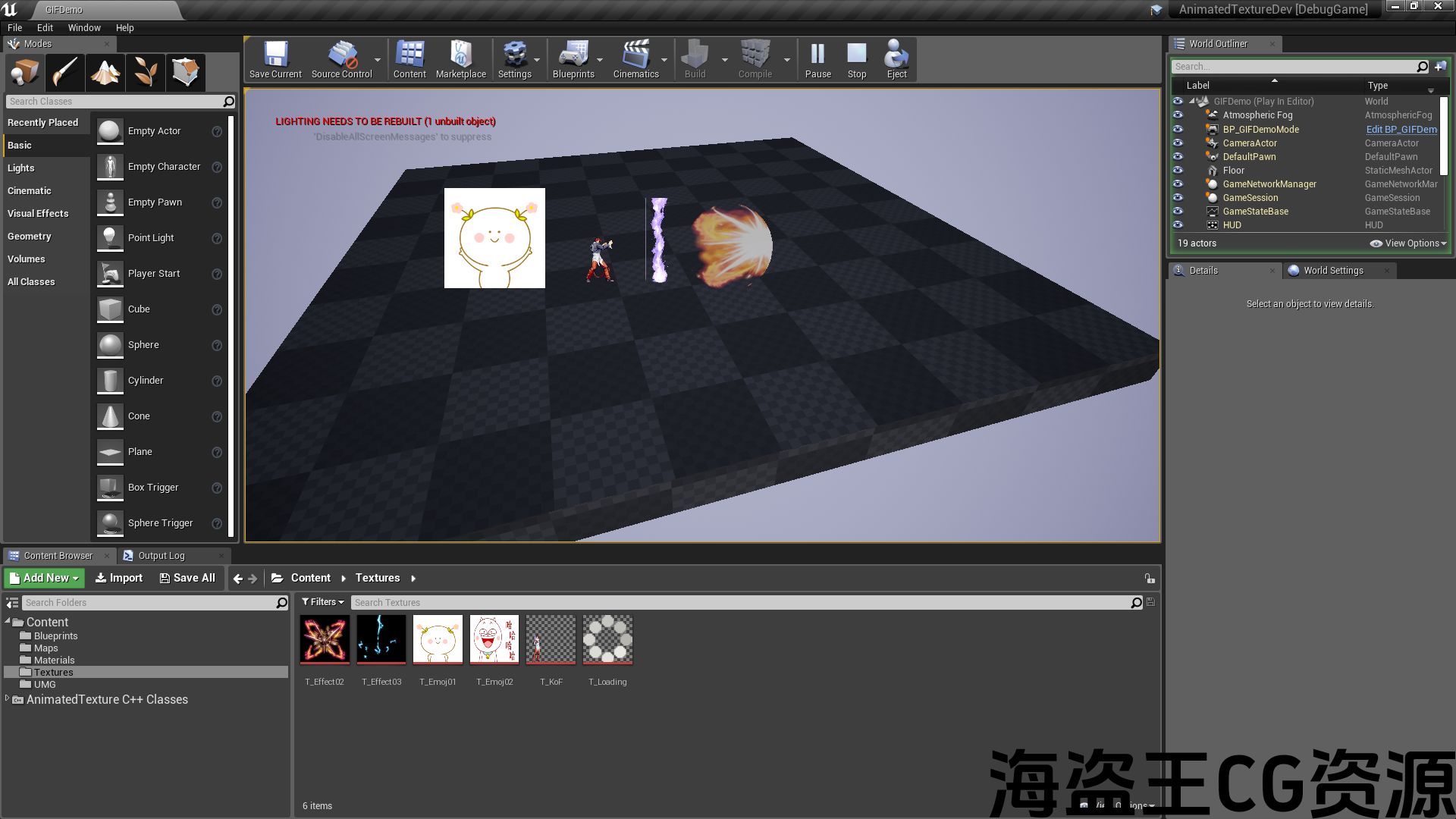Open the Filters dropdown in Content Browser
This screenshot has width=1456, height=819.
[323, 602]
